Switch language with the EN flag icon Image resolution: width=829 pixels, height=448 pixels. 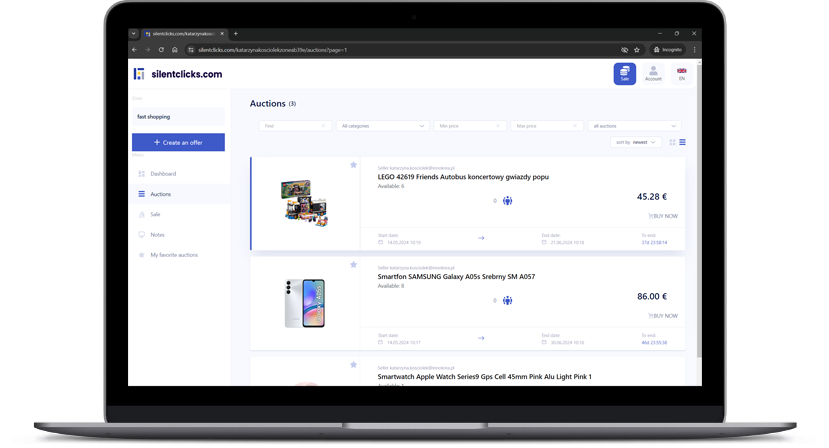pyautogui.click(x=681, y=74)
